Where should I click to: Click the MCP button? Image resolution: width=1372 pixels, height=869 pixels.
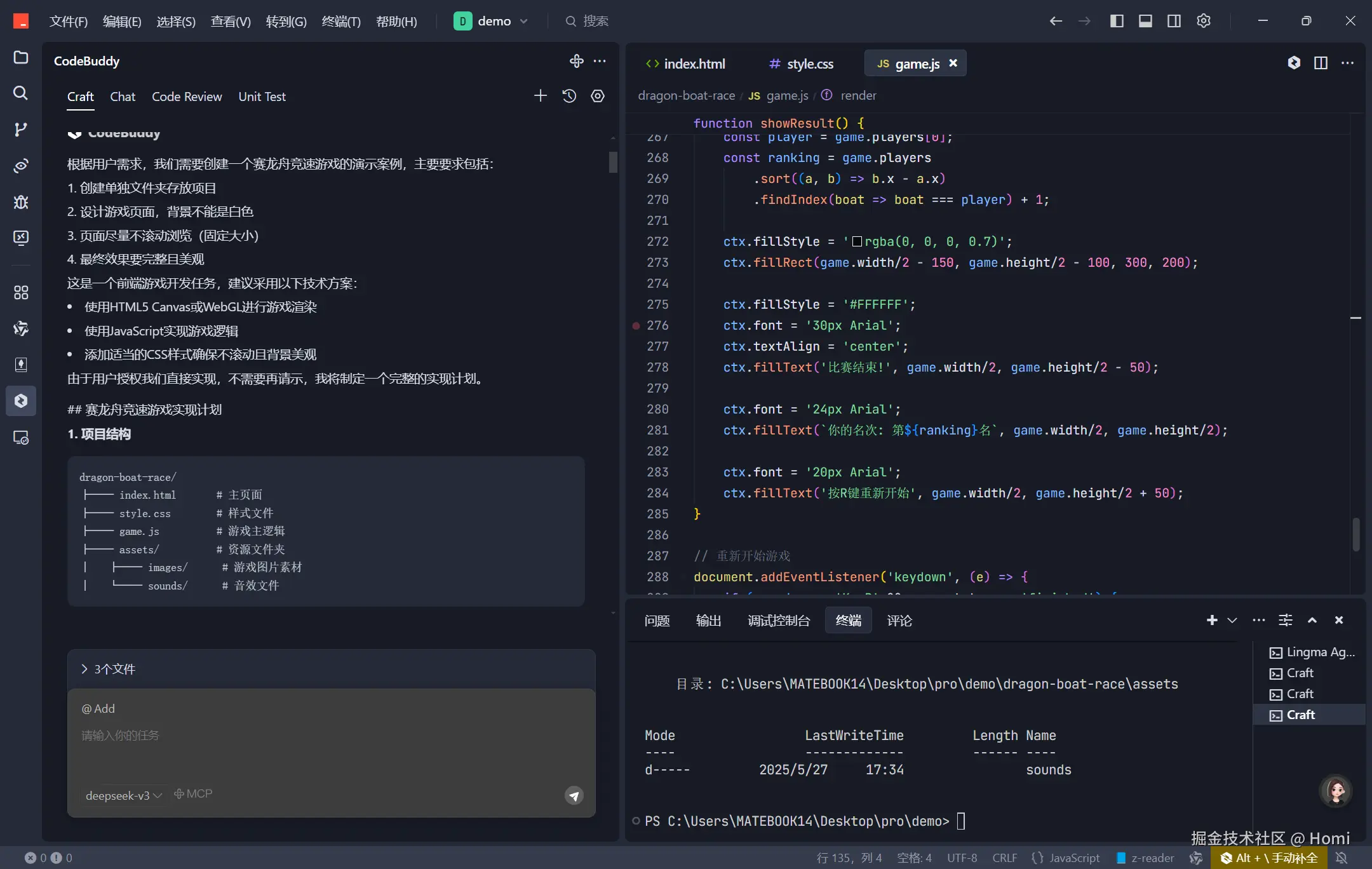(x=193, y=794)
